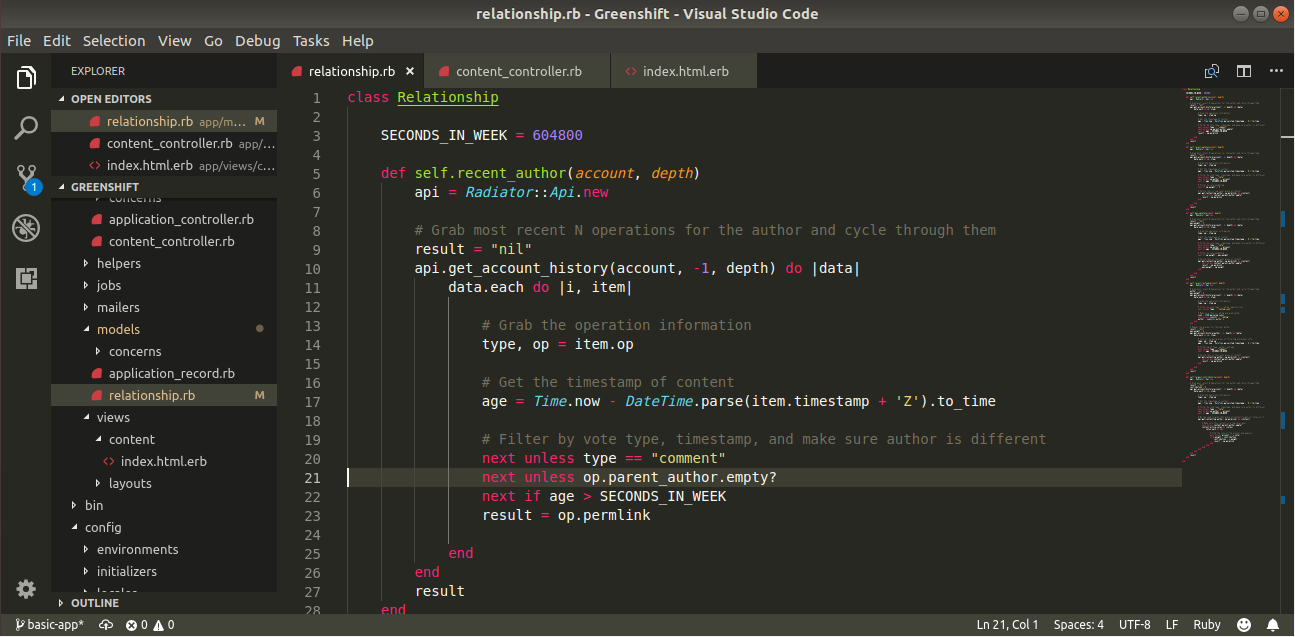Click the Ruby file icon of relationship.rb tab

tap(296, 72)
